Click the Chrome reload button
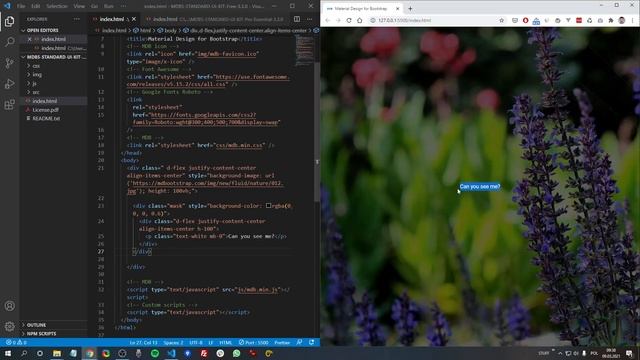640x360 pixels. pyautogui.click(x=349, y=20)
